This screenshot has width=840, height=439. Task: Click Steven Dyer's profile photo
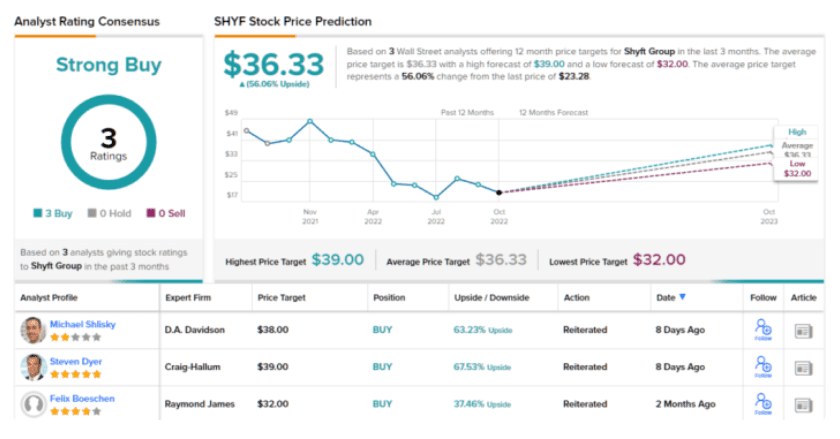tap(32, 367)
